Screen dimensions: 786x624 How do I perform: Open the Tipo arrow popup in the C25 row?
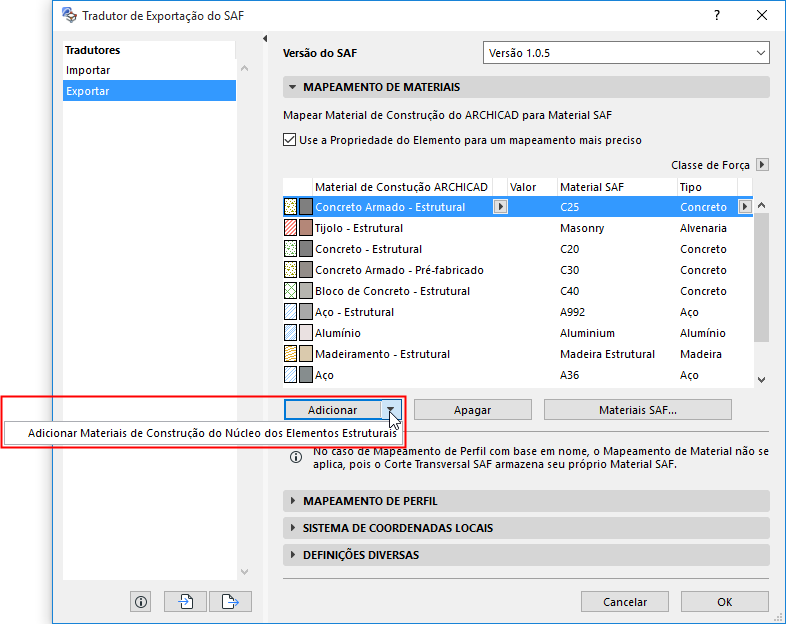(x=745, y=207)
